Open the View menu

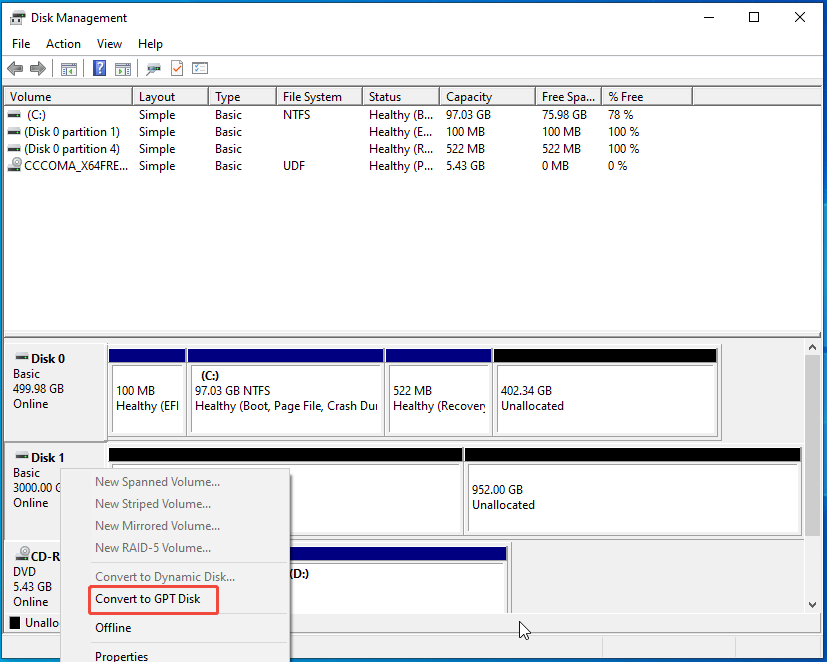[109, 43]
